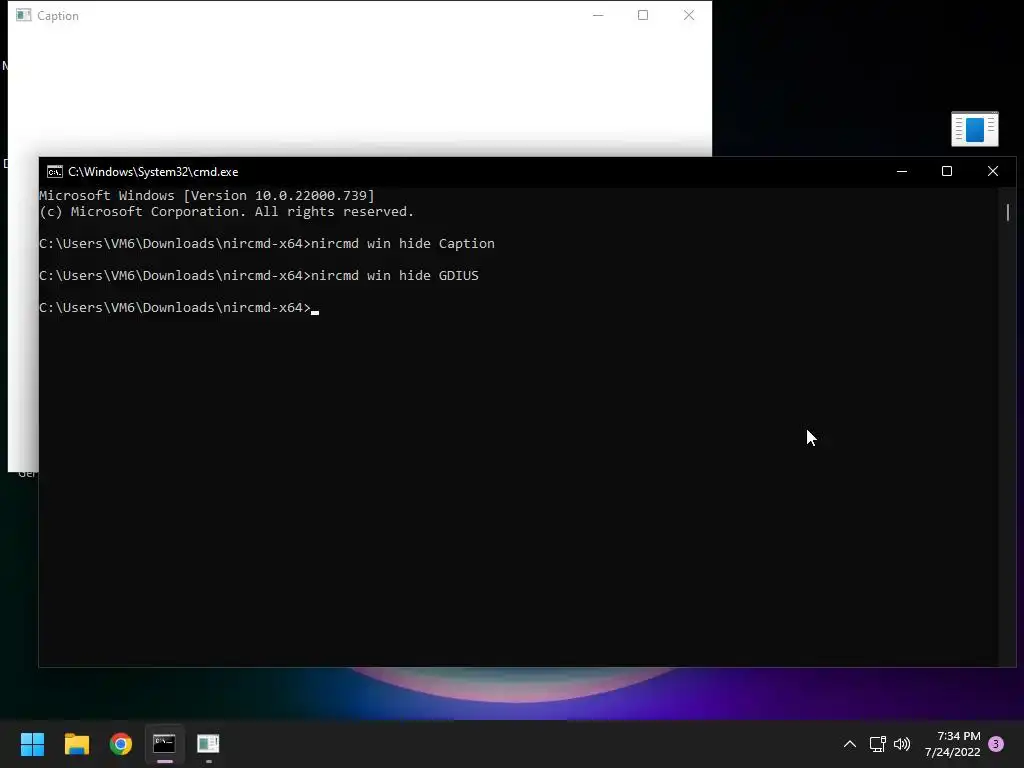Close the cmd.exe window

pos(993,172)
